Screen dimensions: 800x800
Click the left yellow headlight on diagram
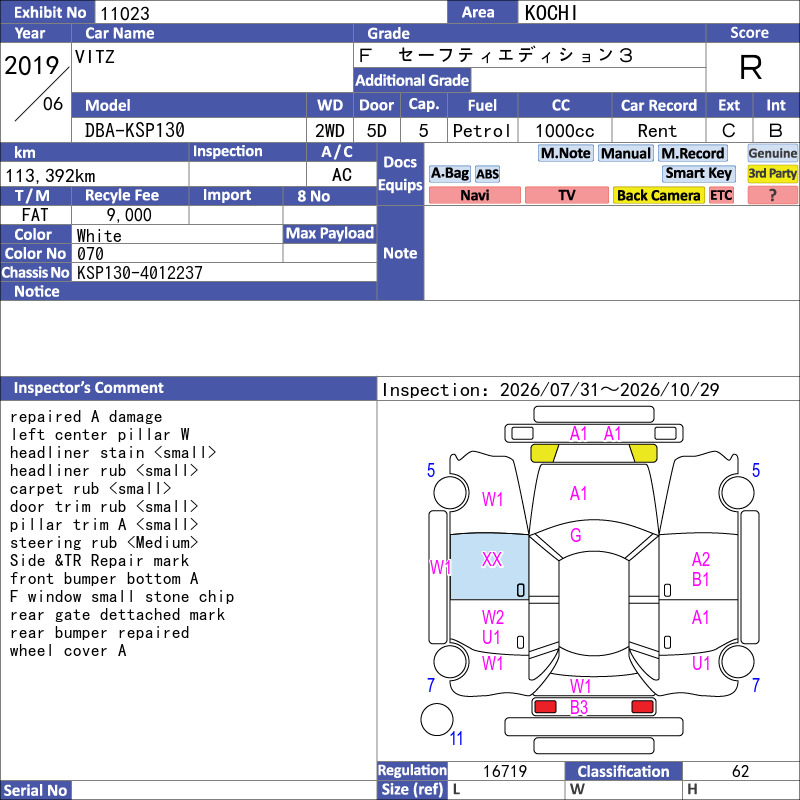(x=544, y=453)
